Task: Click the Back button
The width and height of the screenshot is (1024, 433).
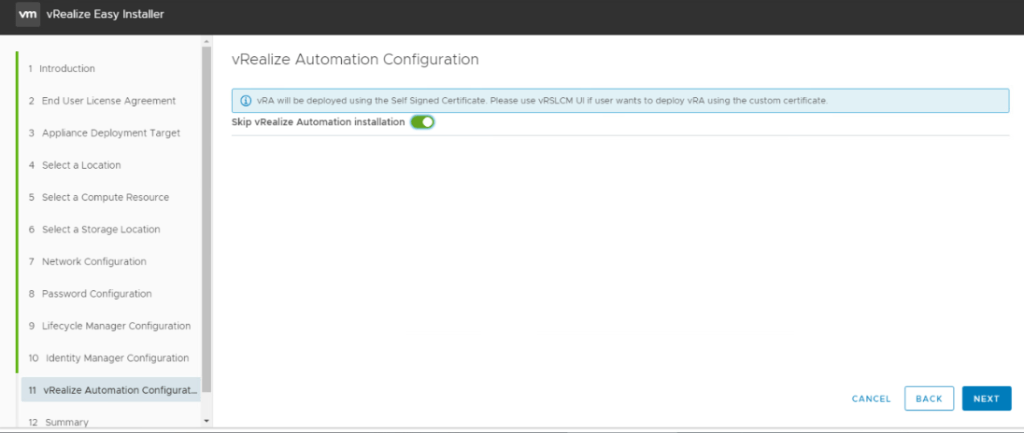Action: click(928, 398)
